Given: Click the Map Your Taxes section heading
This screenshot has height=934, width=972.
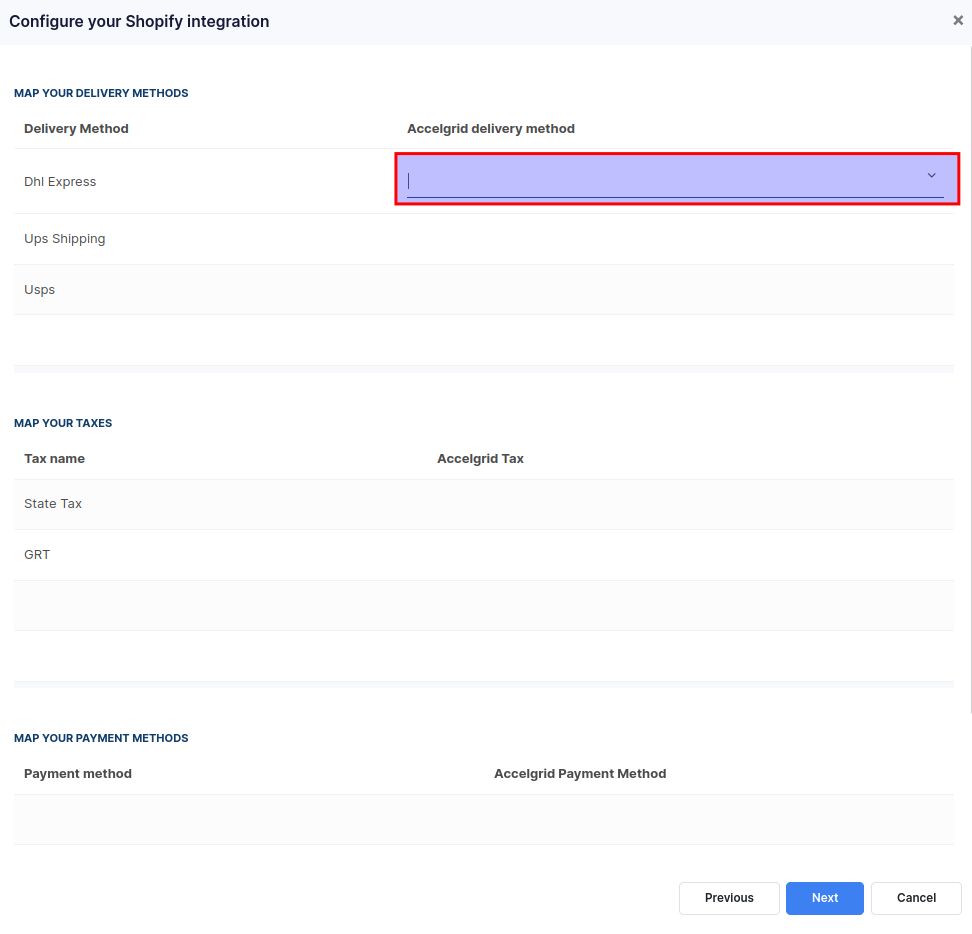Looking at the screenshot, I should (63, 423).
